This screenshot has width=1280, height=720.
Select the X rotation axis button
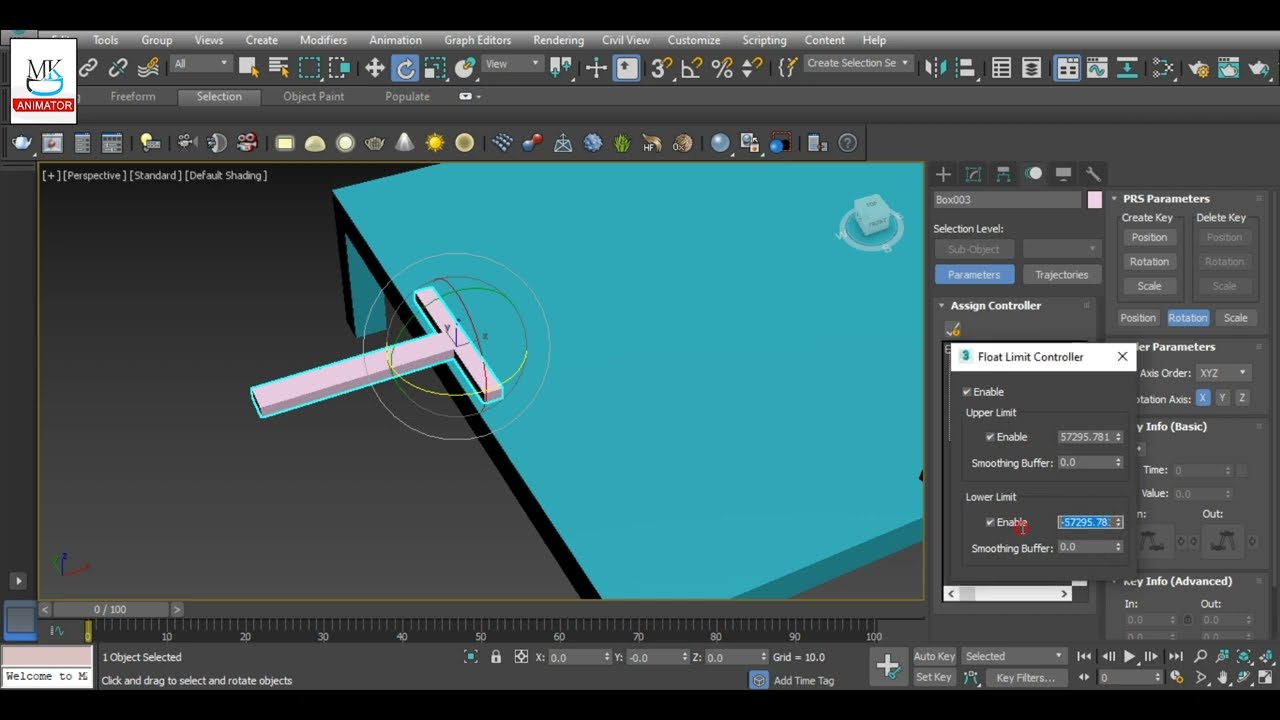coord(1203,398)
